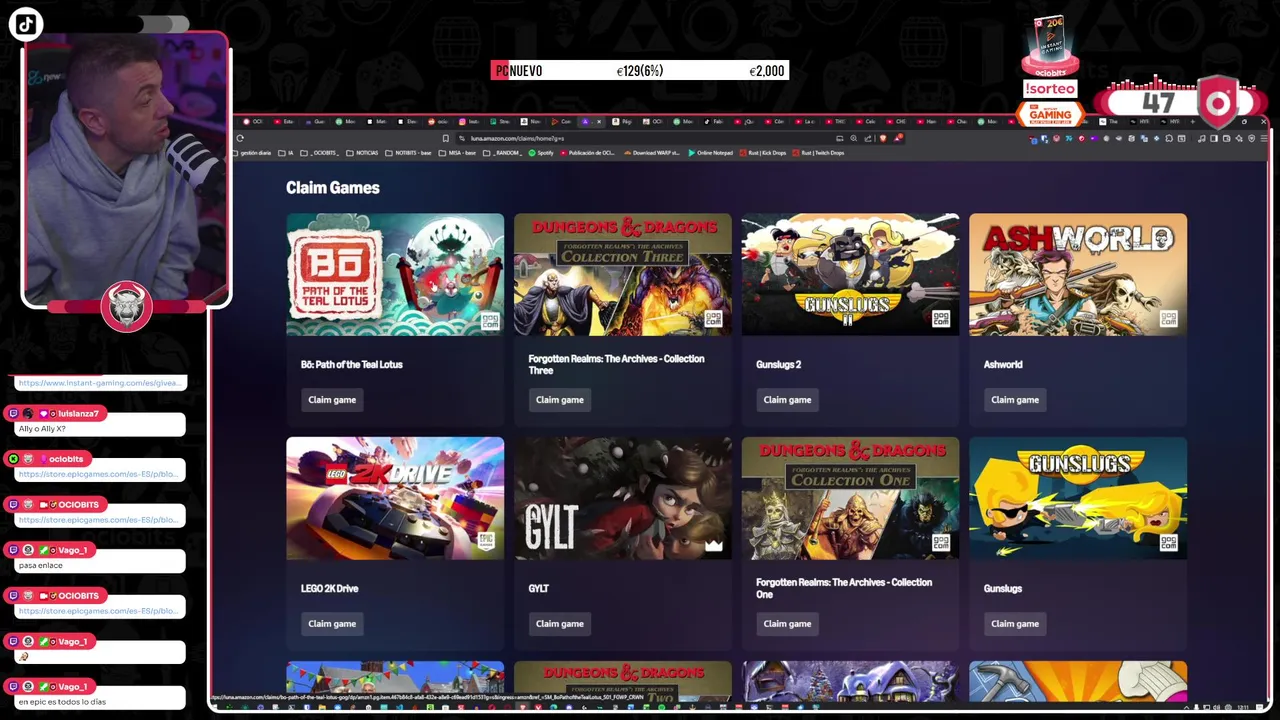Open the music note toolbar icon
The height and width of the screenshot is (720, 1280).
[1201, 138]
